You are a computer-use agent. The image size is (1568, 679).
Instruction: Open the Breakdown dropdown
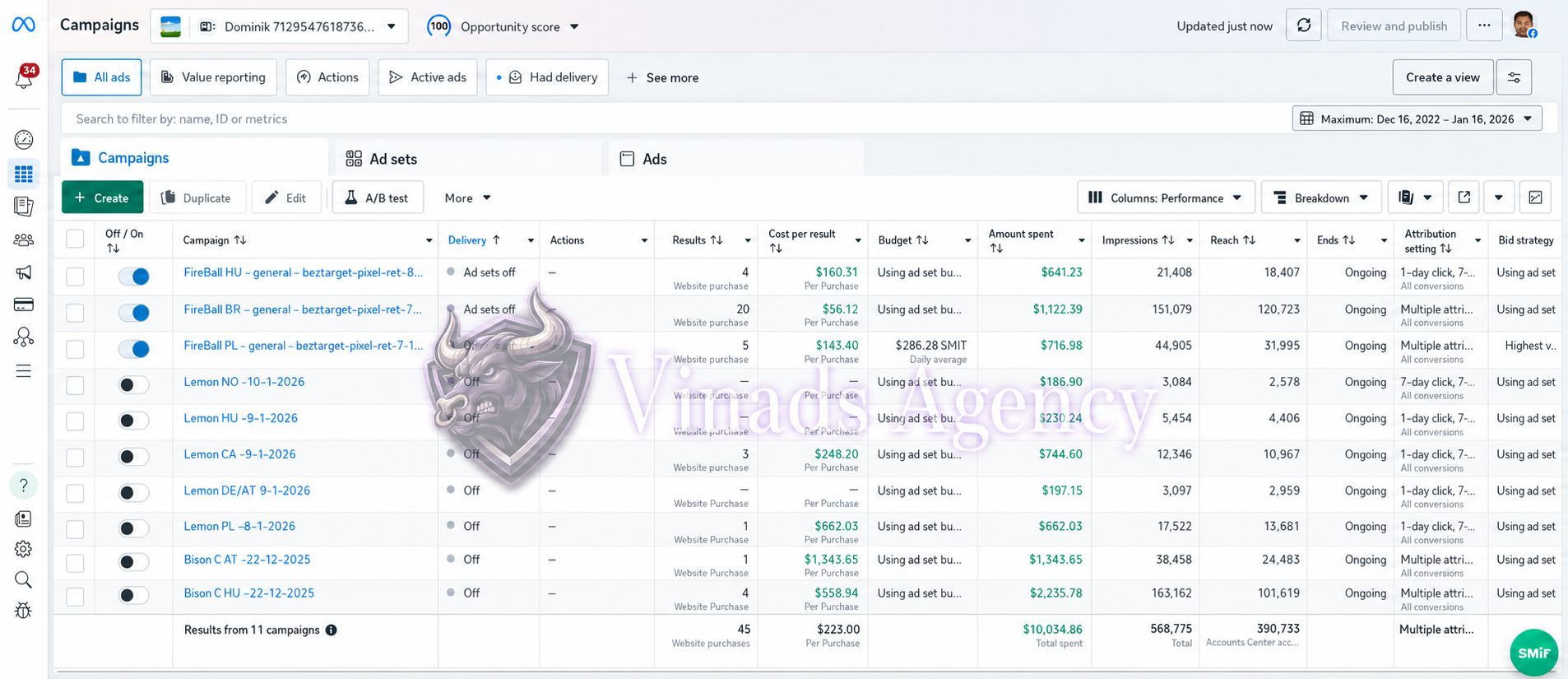(1321, 198)
